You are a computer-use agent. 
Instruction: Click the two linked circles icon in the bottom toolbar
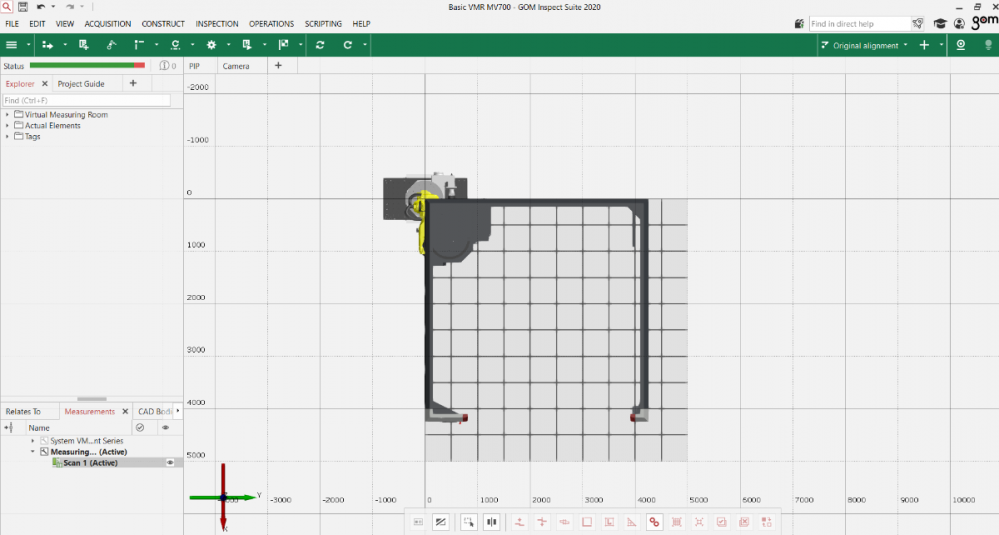point(654,522)
